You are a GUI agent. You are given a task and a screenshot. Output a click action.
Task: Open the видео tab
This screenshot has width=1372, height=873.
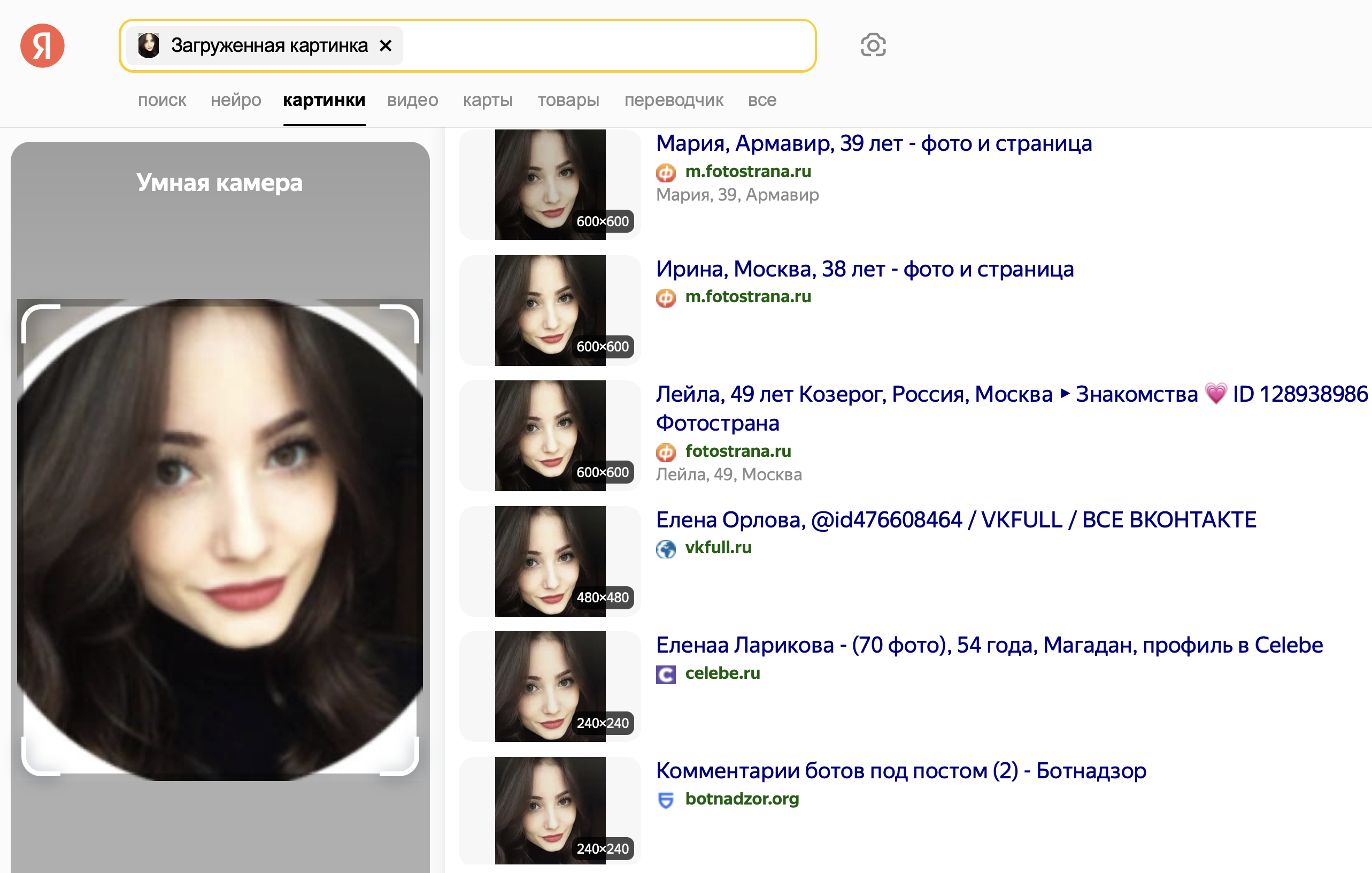pos(413,100)
